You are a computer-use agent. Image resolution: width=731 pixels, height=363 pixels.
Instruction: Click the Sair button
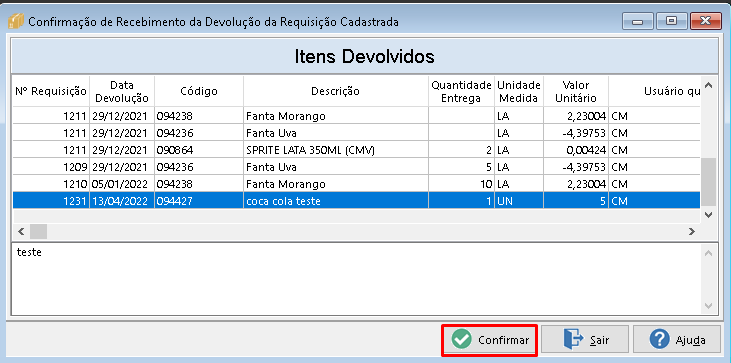tap(585, 340)
